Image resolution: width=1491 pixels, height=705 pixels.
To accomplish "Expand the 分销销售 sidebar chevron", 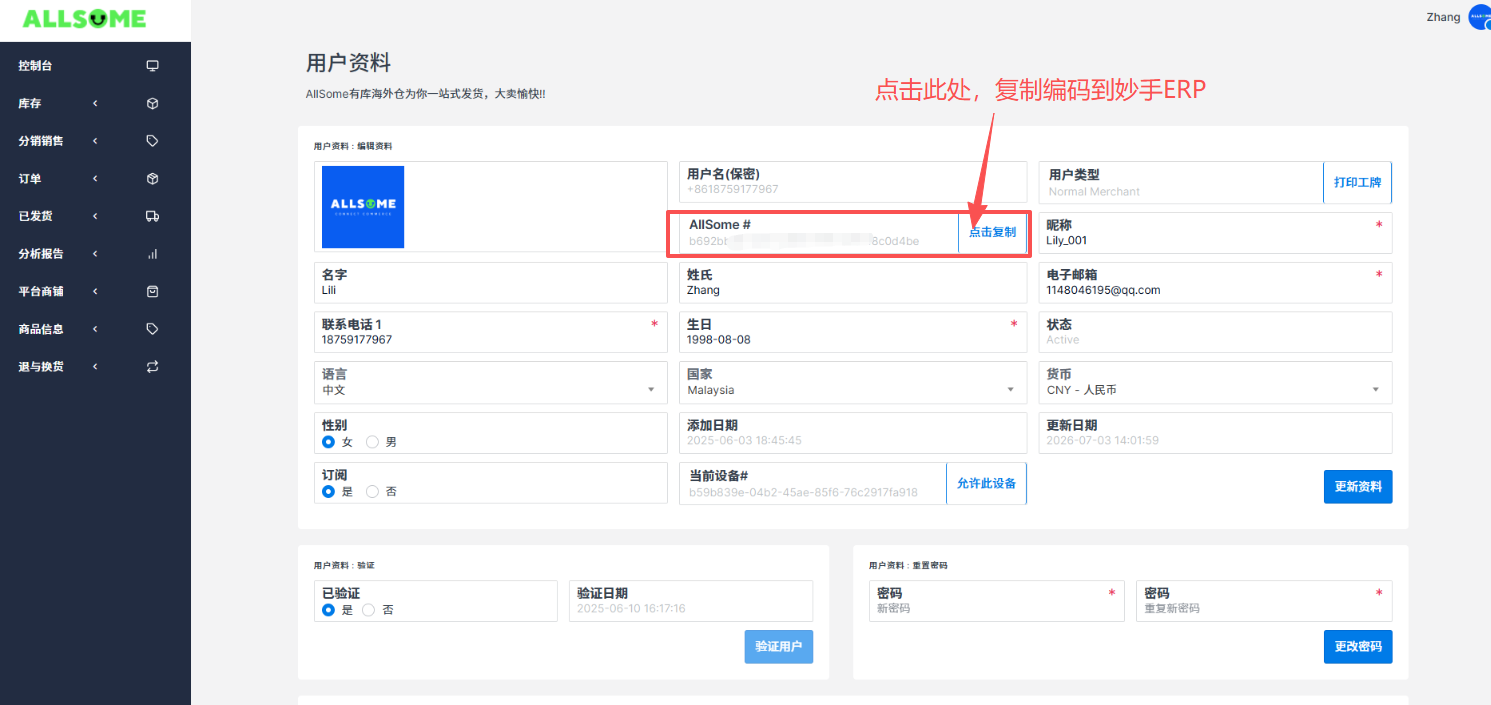I will coord(95,141).
